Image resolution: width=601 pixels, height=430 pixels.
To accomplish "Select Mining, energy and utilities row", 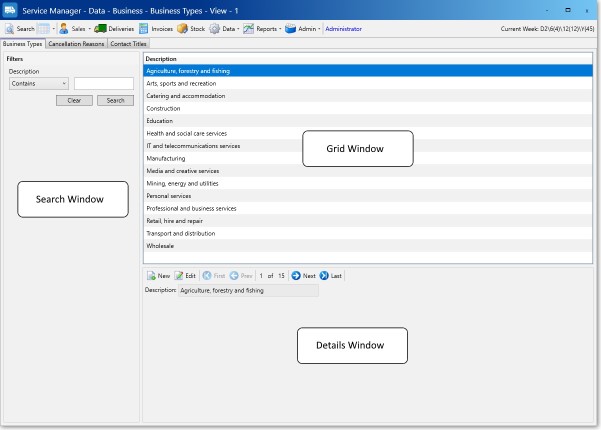I will (368, 184).
